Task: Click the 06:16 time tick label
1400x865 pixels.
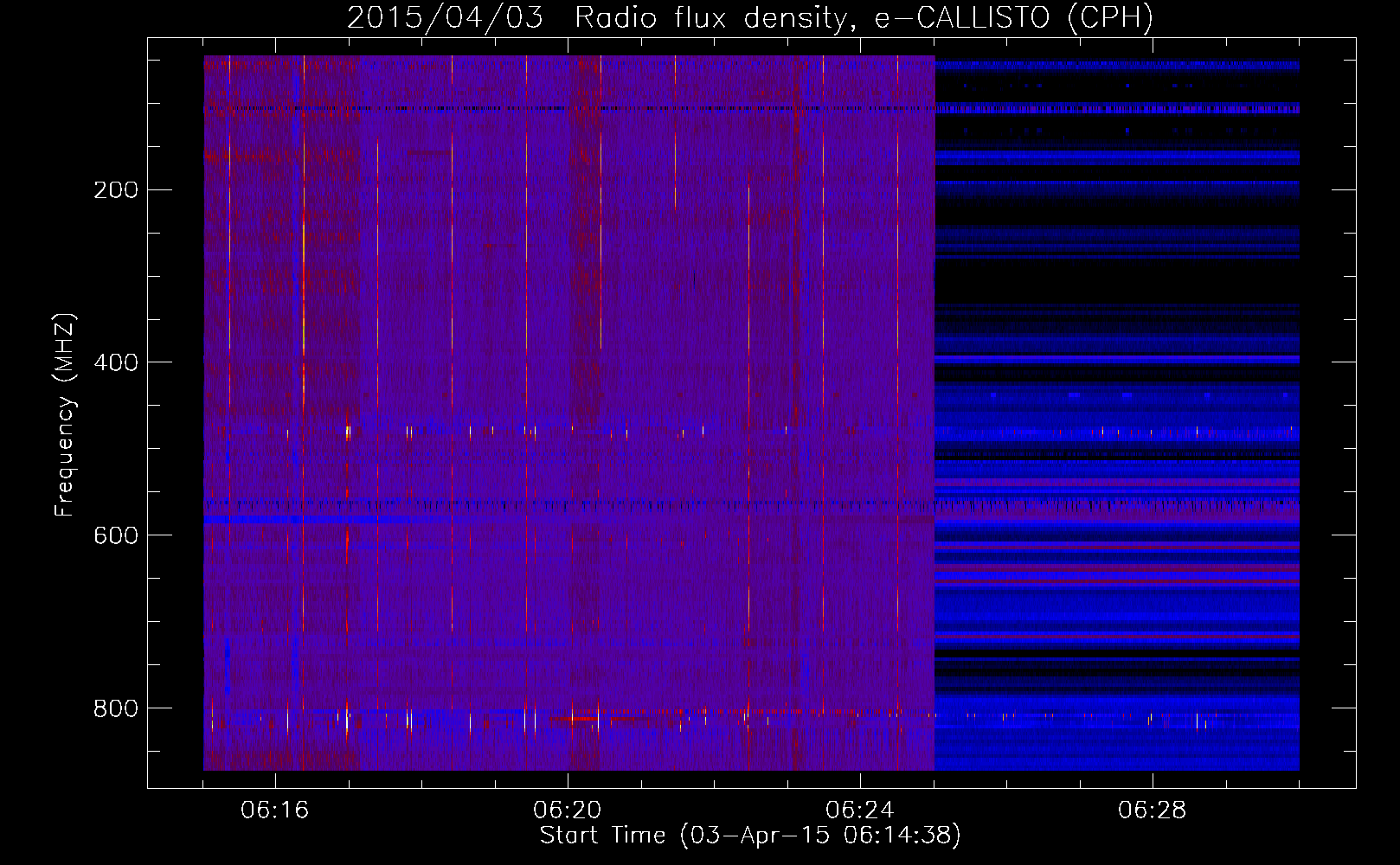Action: click(x=275, y=811)
